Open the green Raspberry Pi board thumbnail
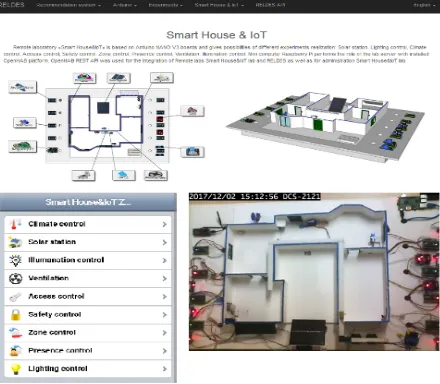440x384 pixels. pyautogui.click(x=22, y=146)
